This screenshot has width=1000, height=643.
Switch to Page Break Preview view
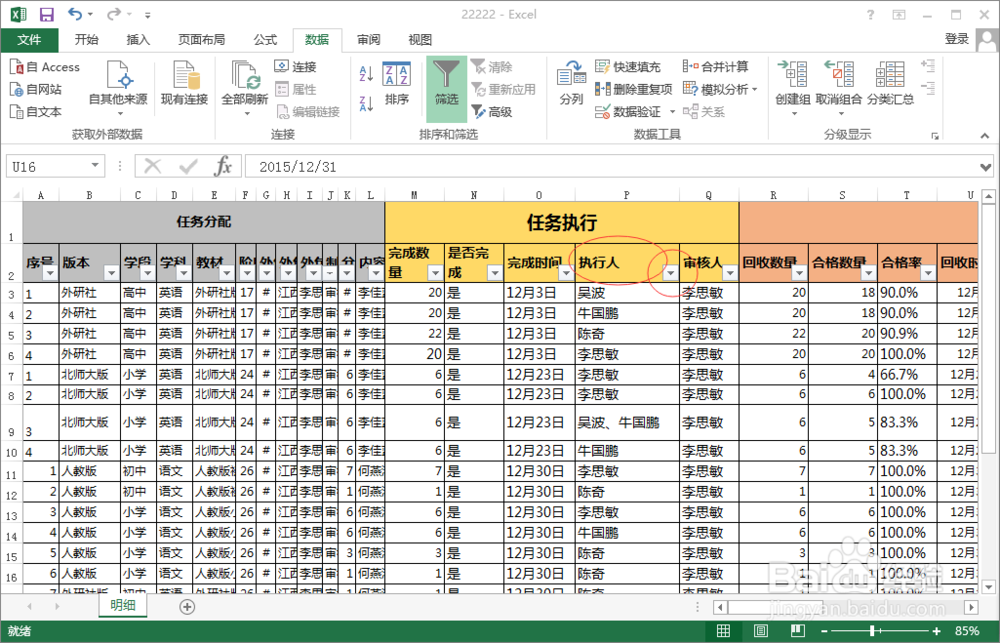(797, 630)
